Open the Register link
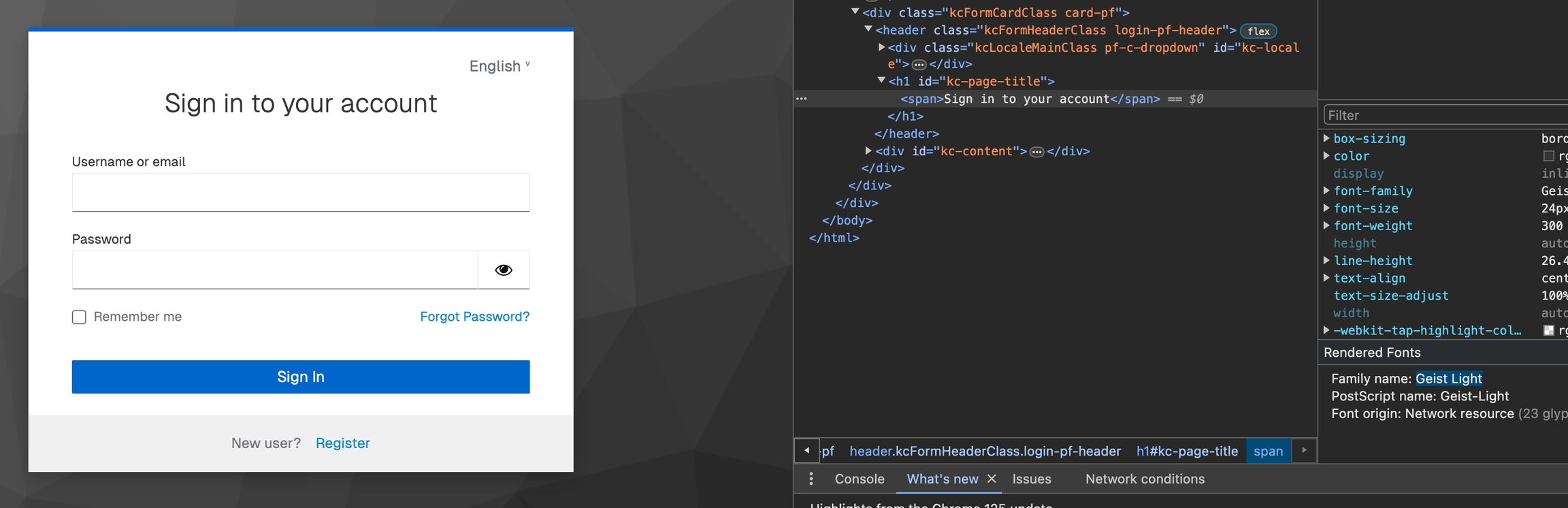This screenshot has height=508, width=1568. pyautogui.click(x=342, y=443)
